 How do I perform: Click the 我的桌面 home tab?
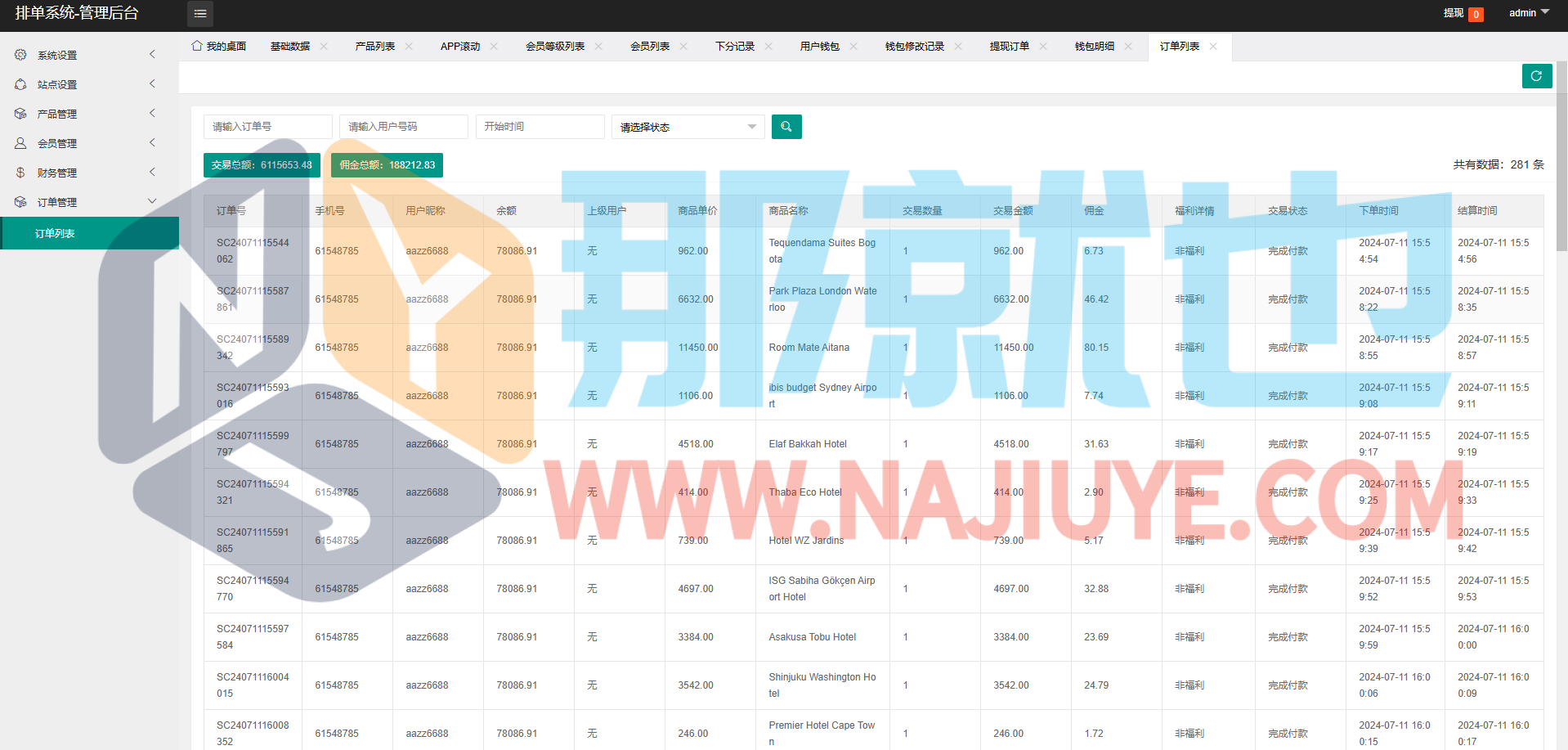click(x=219, y=47)
